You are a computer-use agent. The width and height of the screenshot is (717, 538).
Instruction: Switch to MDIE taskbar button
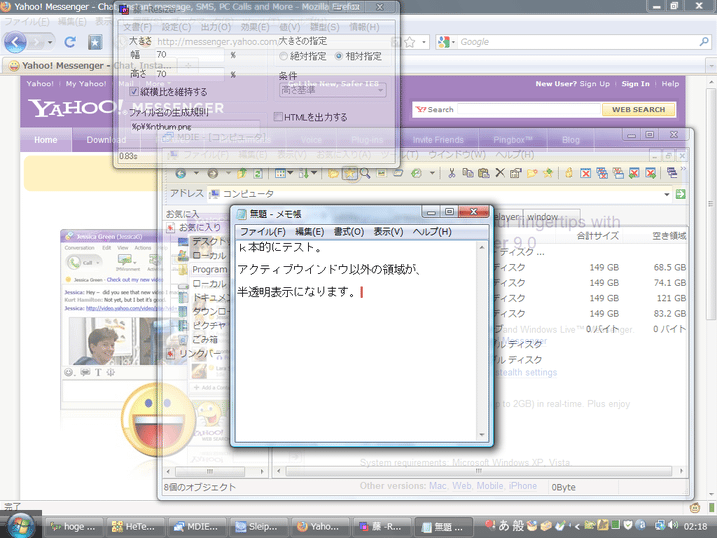pos(197,527)
